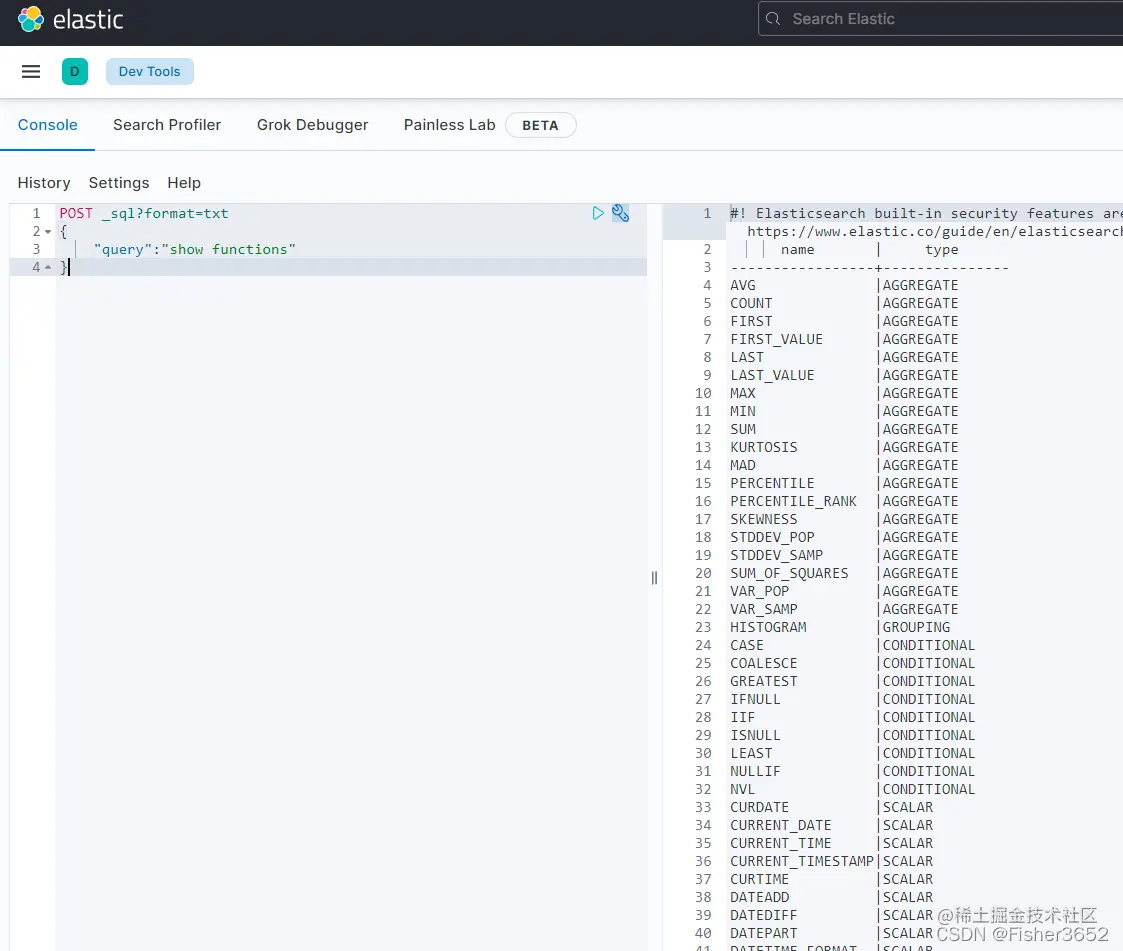Click the SUM_OF_SQUARES function name
This screenshot has height=951, width=1123.
(789, 573)
